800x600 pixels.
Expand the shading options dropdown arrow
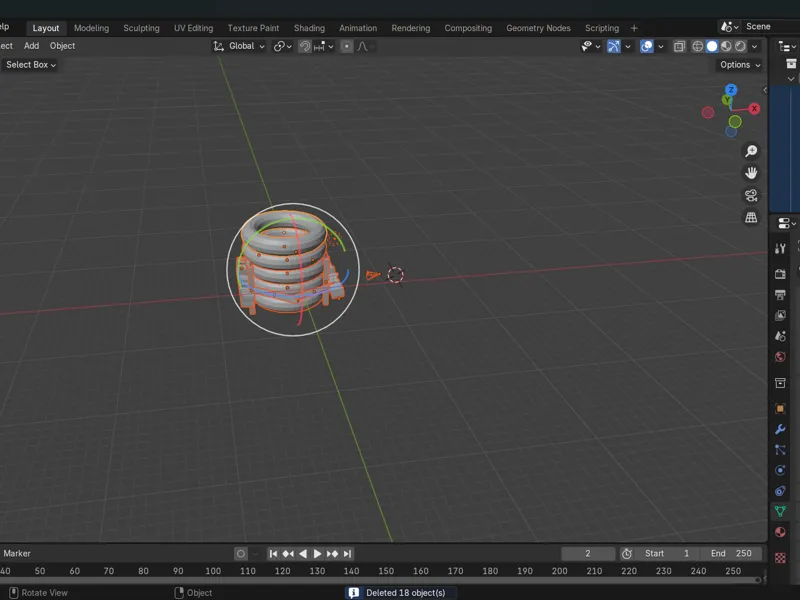click(x=755, y=46)
